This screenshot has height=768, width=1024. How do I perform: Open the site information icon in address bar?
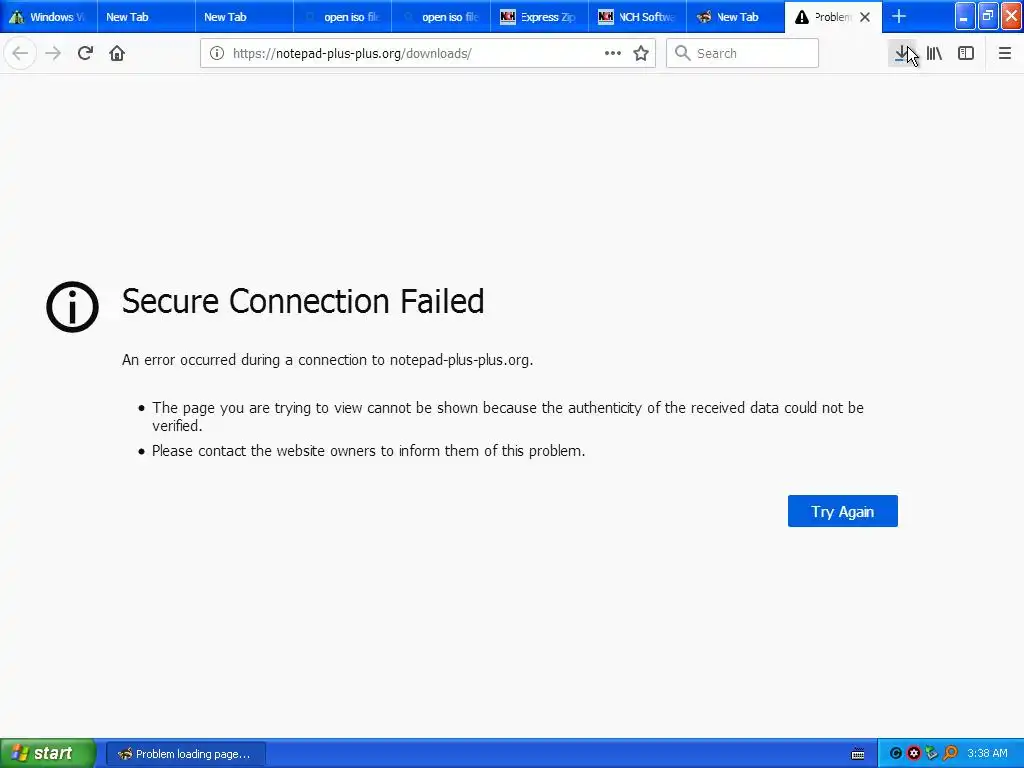(216, 53)
